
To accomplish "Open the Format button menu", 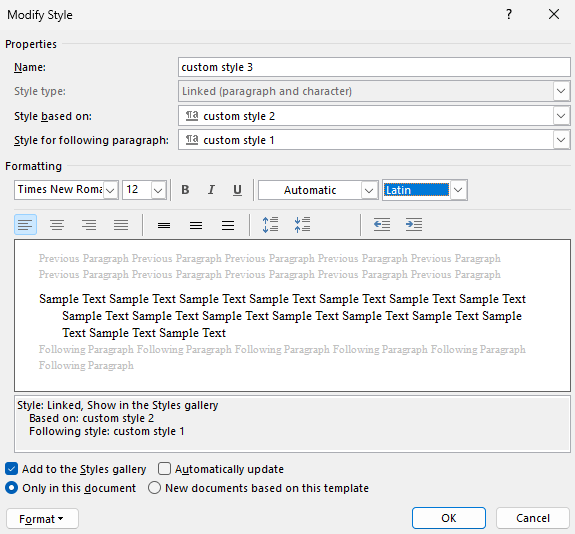I will (42, 518).
